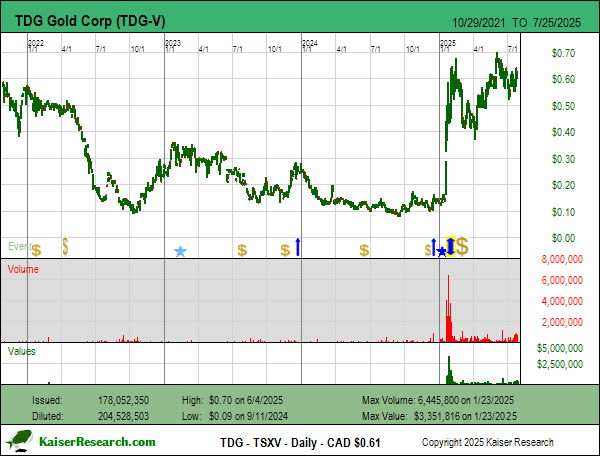This screenshot has height=456, width=600.
Task: Click the $0.60 price axis label
Action: click(x=563, y=79)
